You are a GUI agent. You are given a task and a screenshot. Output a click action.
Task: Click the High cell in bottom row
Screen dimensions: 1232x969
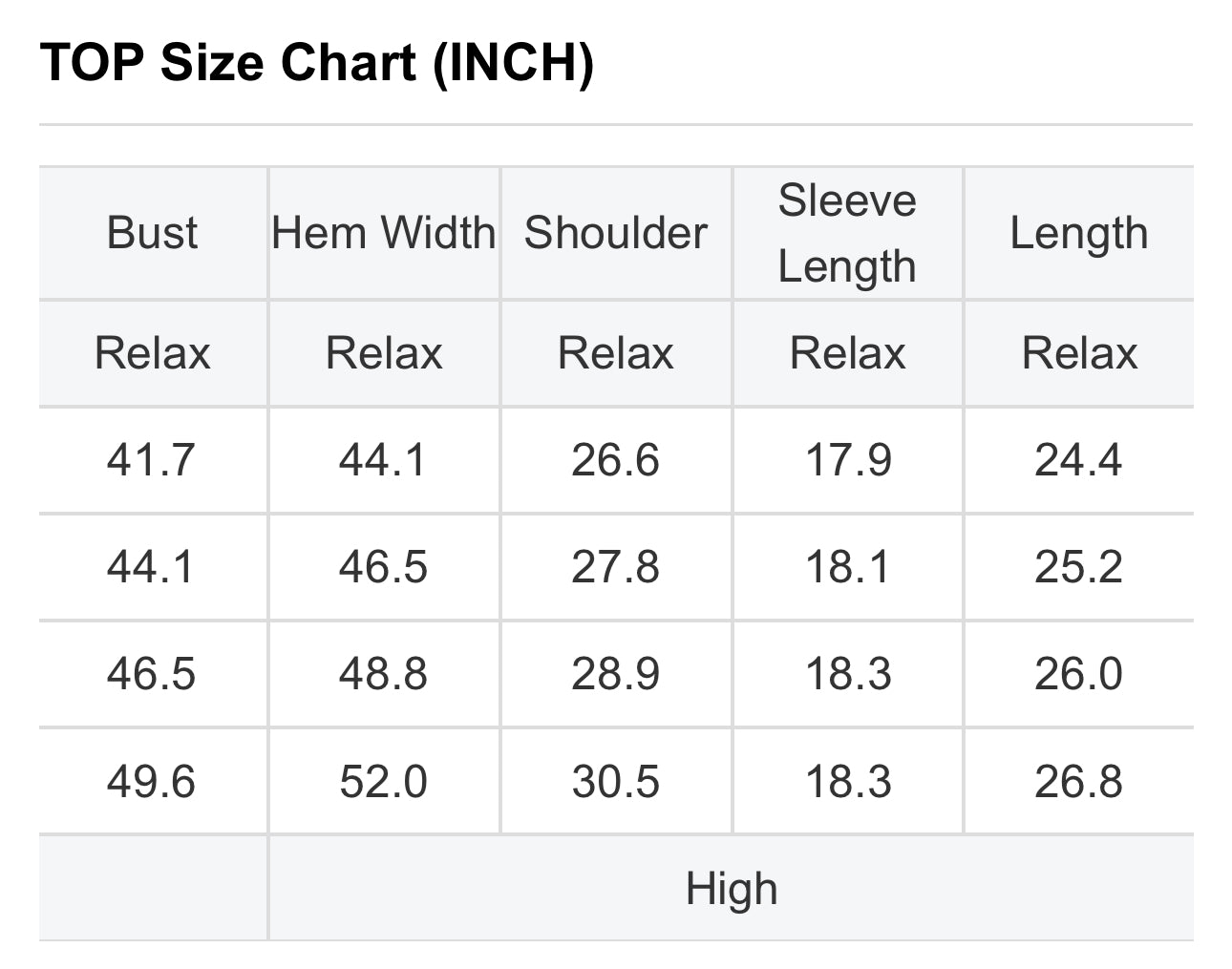732,889
